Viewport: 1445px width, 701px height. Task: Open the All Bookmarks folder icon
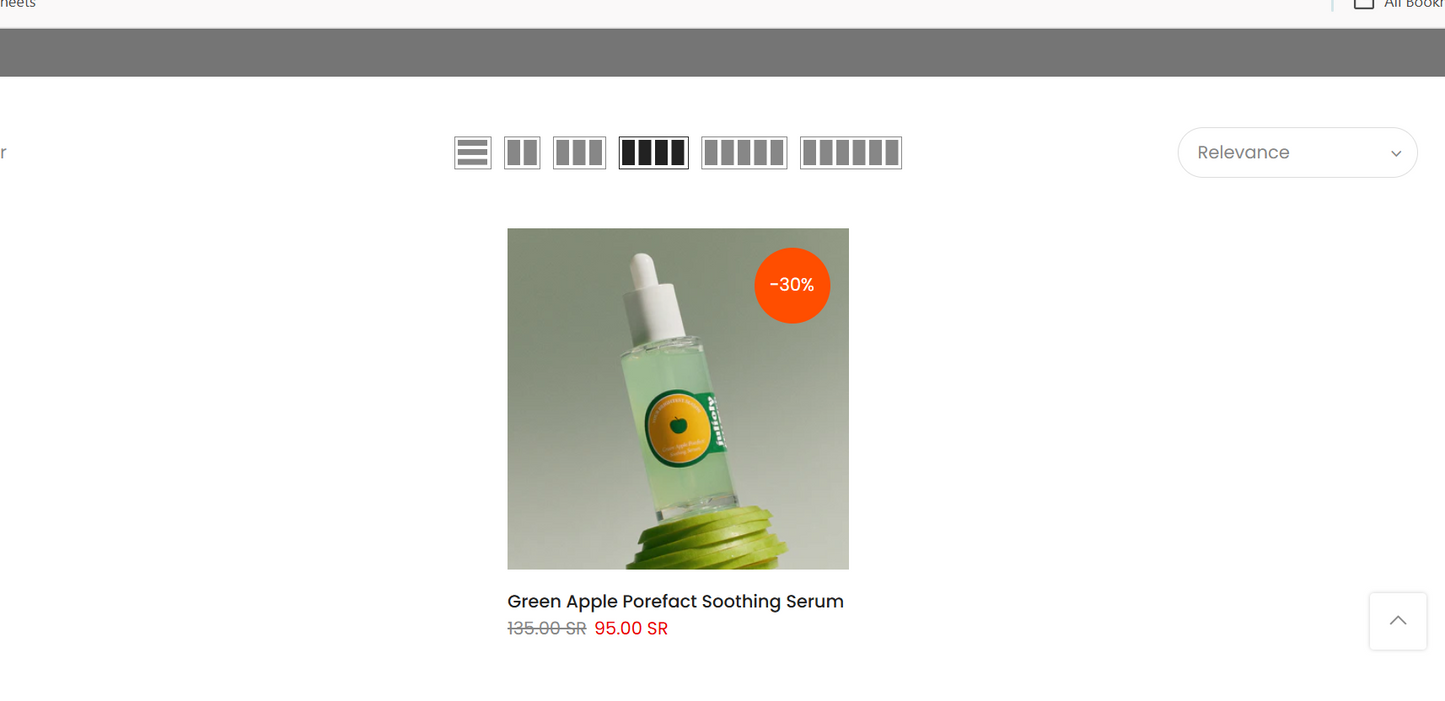pos(1364,3)
